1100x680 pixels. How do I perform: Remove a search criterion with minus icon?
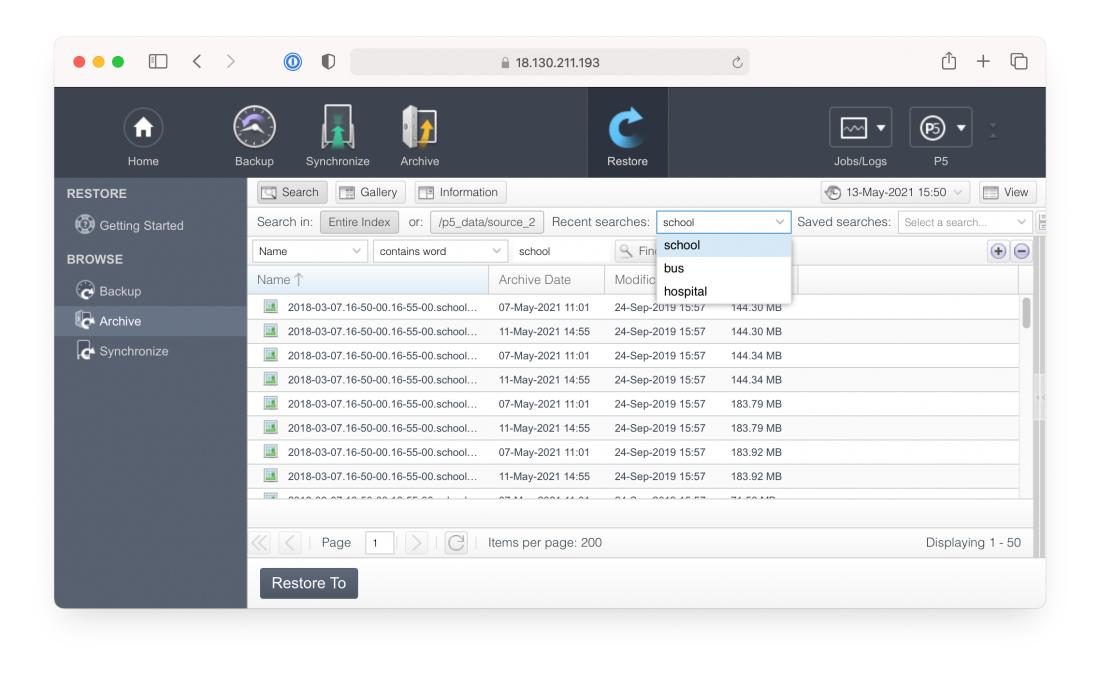tap(1022, 251)
